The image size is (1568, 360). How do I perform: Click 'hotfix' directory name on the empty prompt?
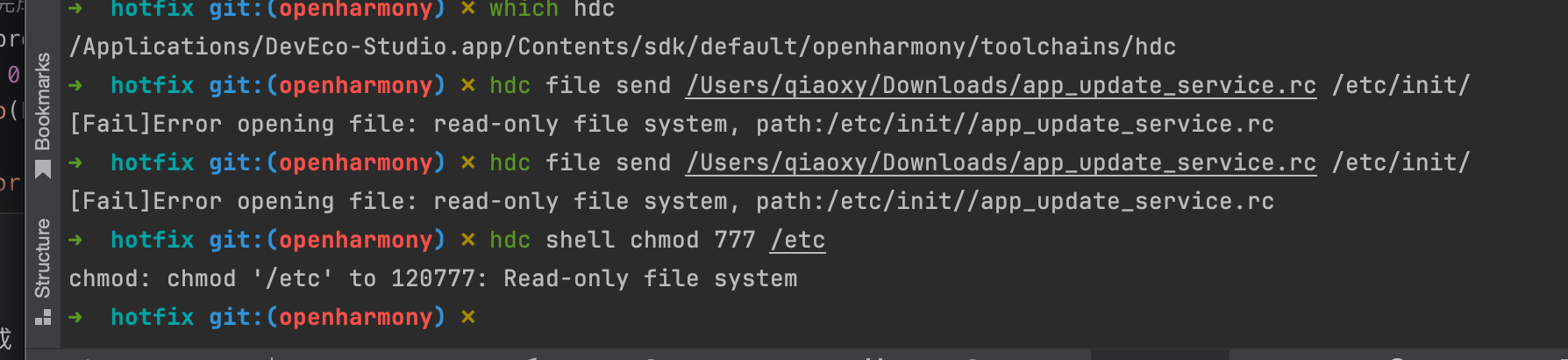click(152, 317)
